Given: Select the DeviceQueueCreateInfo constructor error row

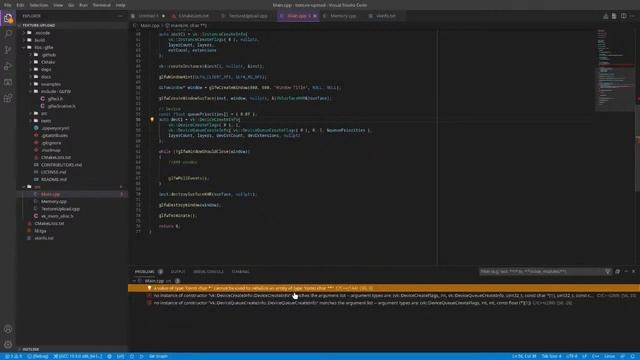Looking at the screenshot, I should [x=384, y=303].
